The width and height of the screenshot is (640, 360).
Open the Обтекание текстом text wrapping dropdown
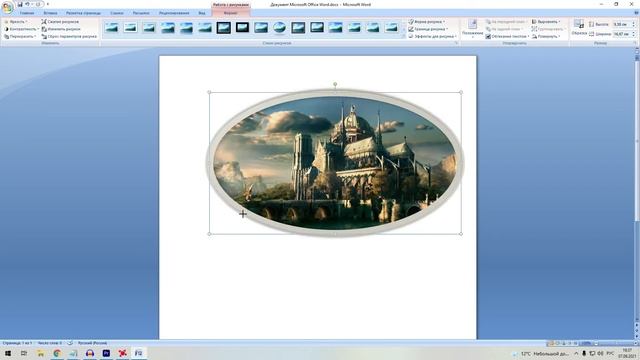(x=507, y=36)
